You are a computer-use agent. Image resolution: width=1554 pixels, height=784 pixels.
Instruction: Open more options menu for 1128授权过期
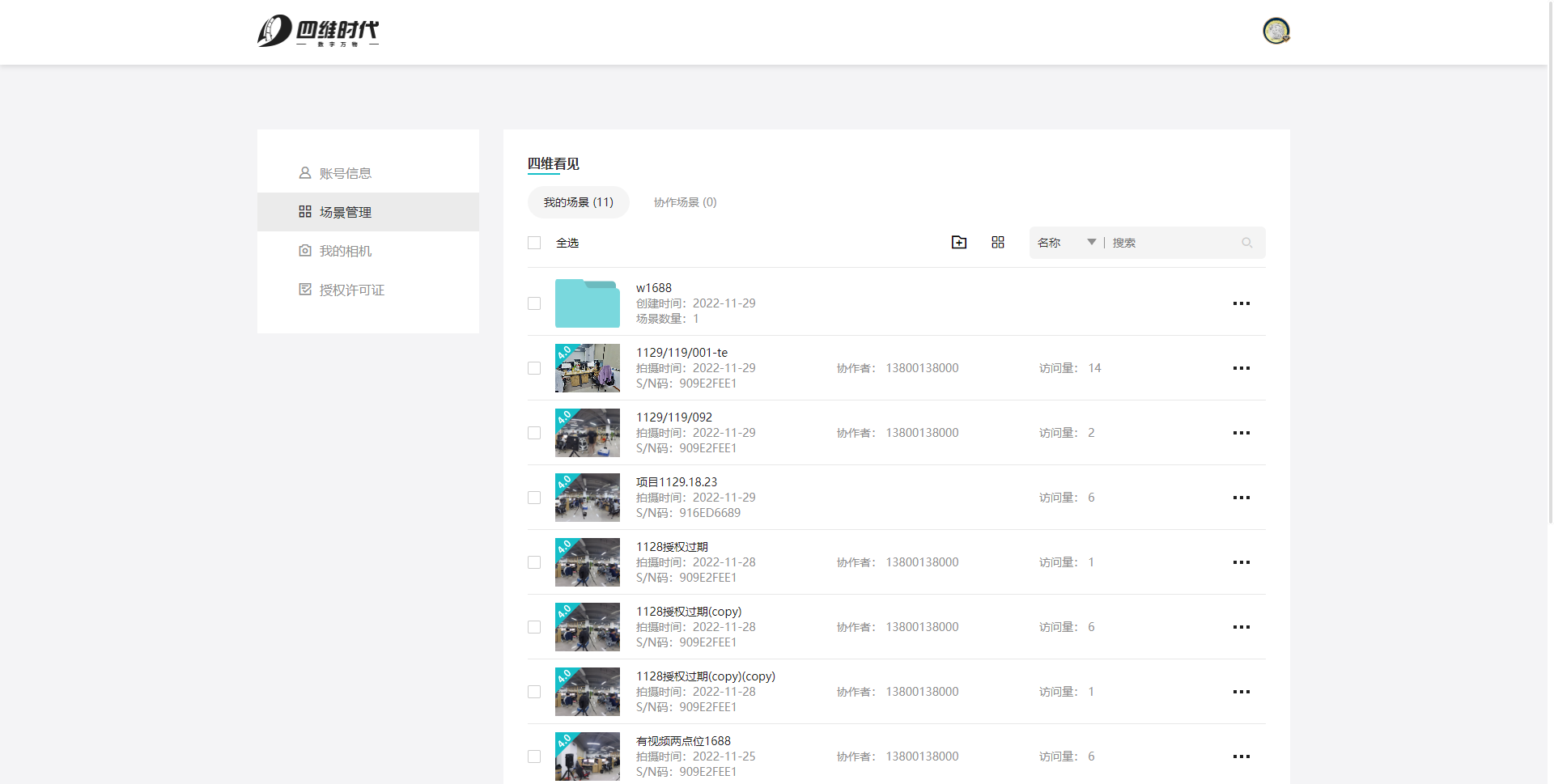pos(1241,562)
